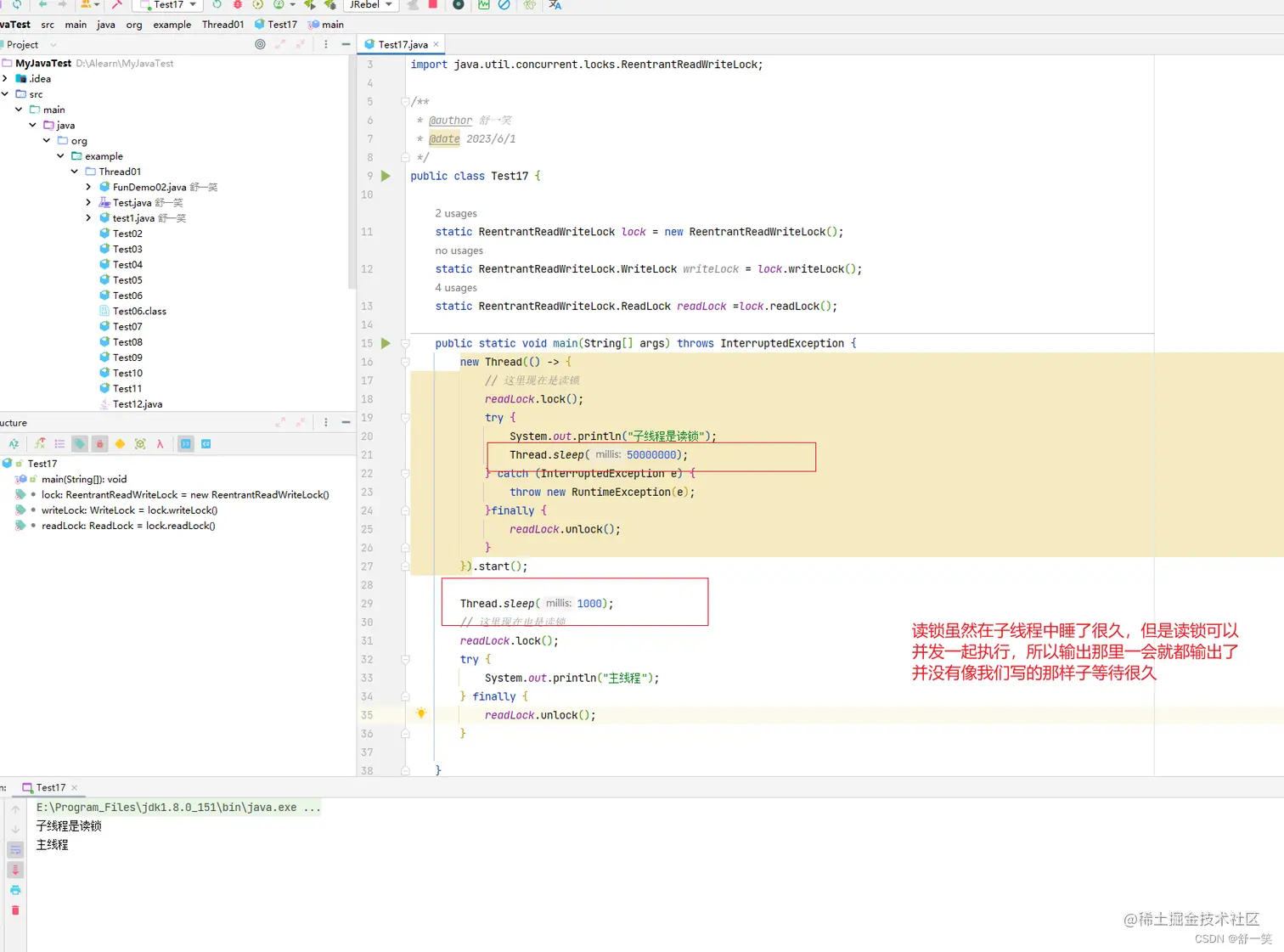The height and width of the screenshot is (952, 1284).
Task: Hide the Project tool window
Action: tap(346, 44)
